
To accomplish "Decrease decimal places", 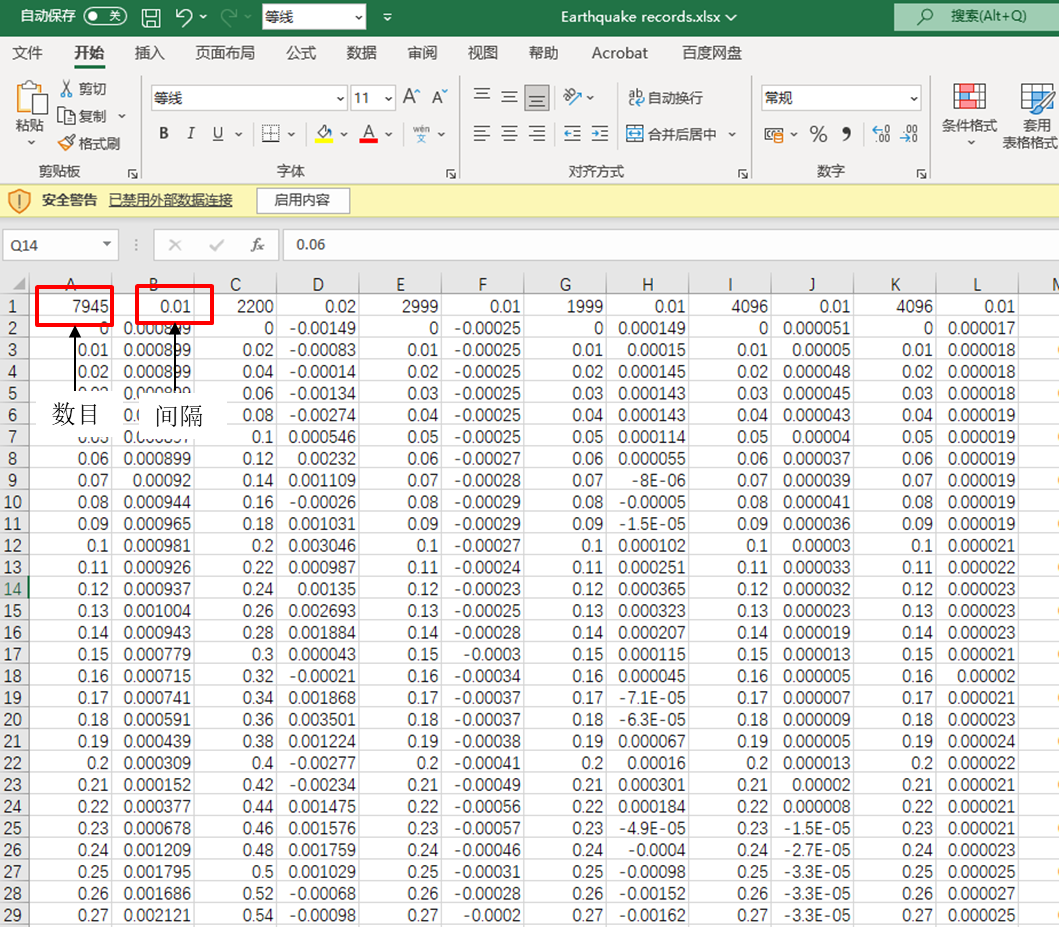I will pyautogui.click(x=909, y=134).
